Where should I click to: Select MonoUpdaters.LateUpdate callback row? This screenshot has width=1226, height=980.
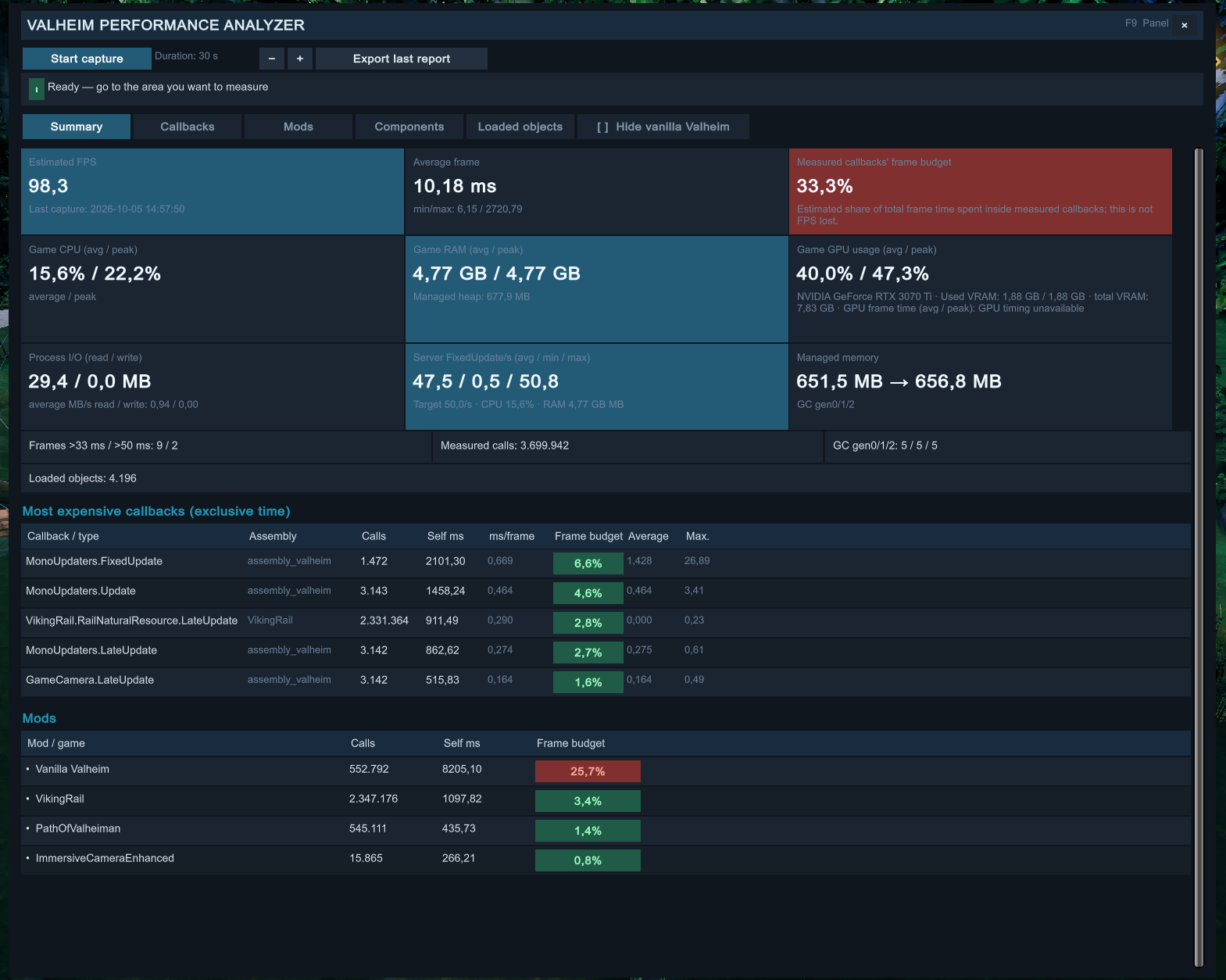[606, 652]
